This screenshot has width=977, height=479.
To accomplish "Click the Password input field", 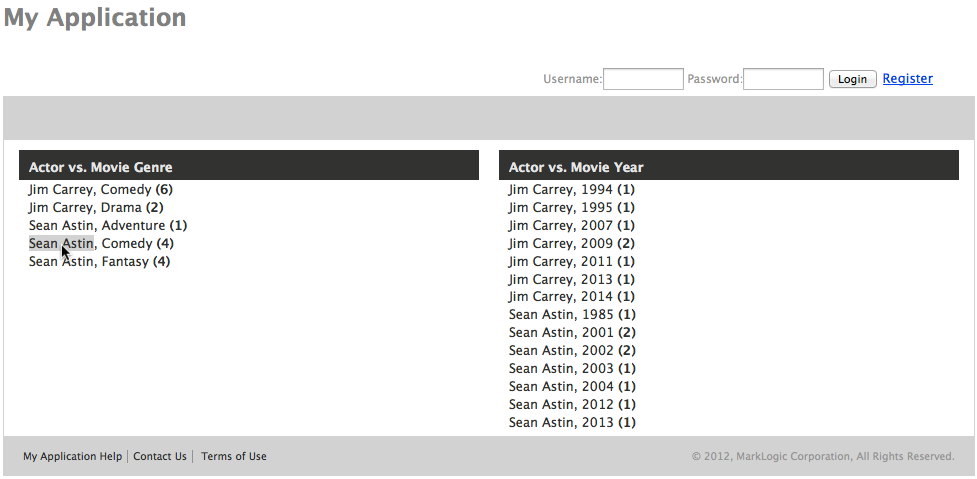I will click(x=783, y=79).
